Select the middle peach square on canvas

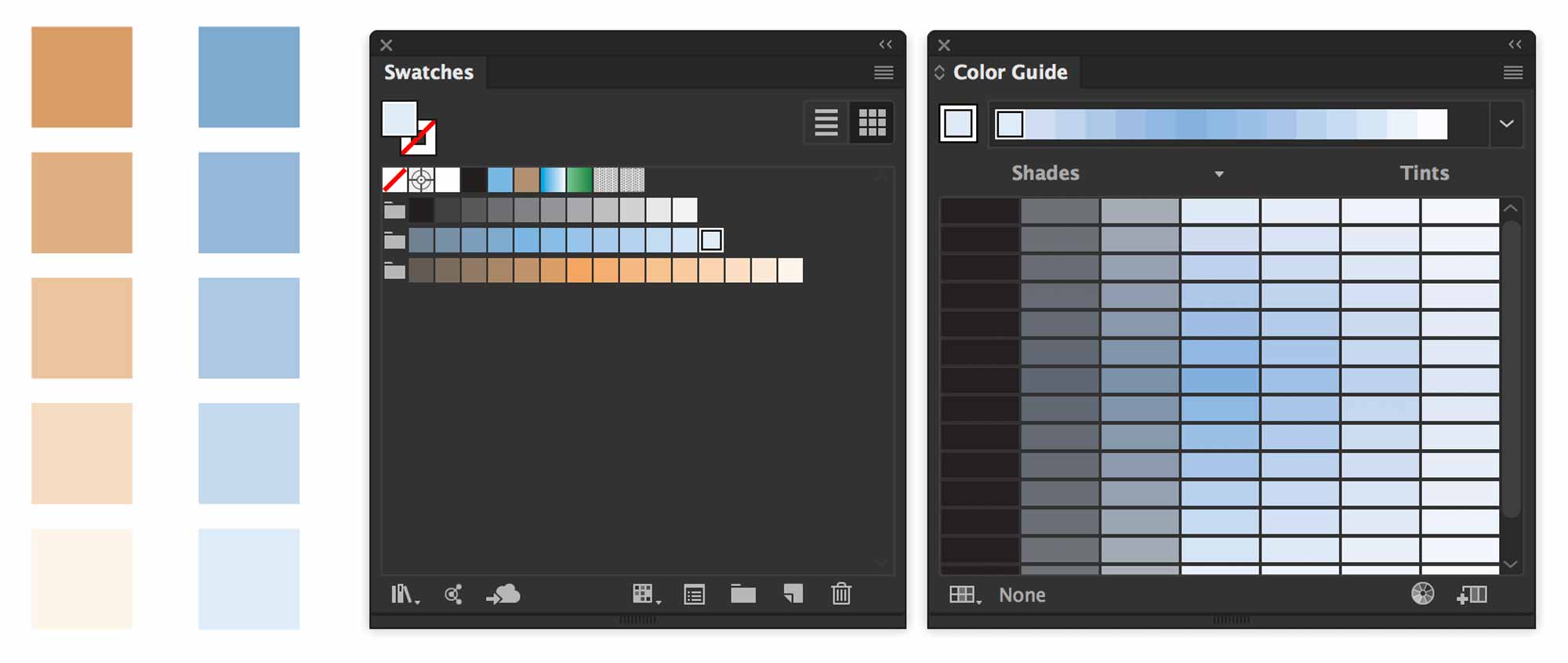pyautogui.click(x=82, y=328)
